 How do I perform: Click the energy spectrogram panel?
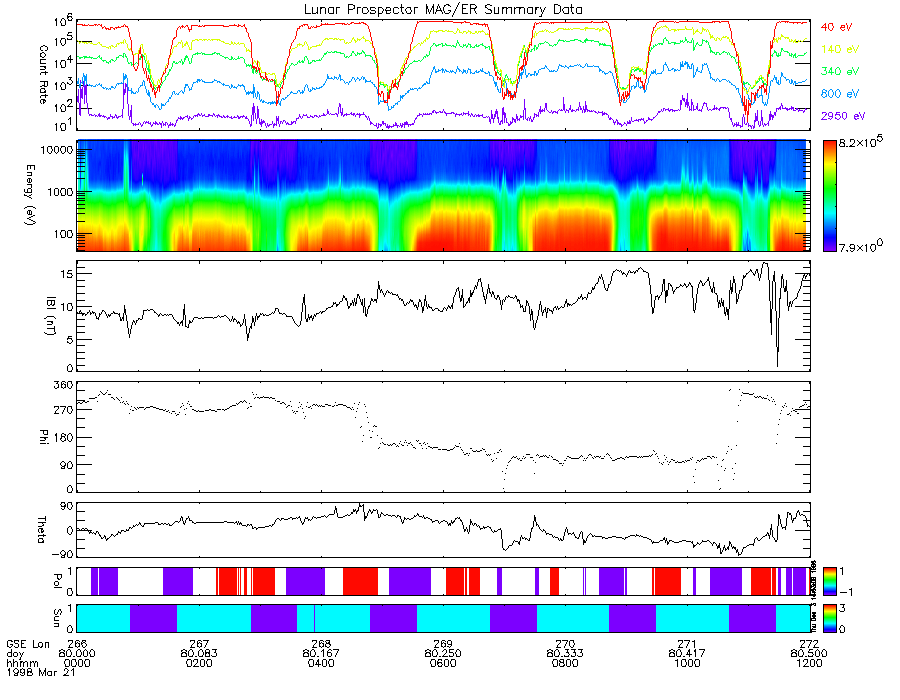(443, 196)
